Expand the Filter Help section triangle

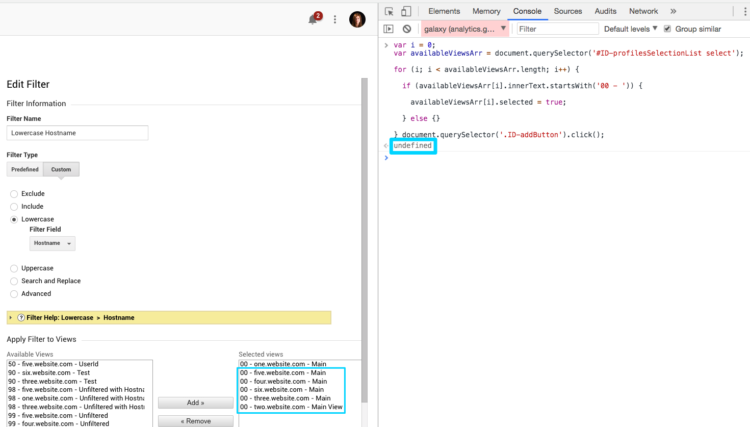[11, 318]
